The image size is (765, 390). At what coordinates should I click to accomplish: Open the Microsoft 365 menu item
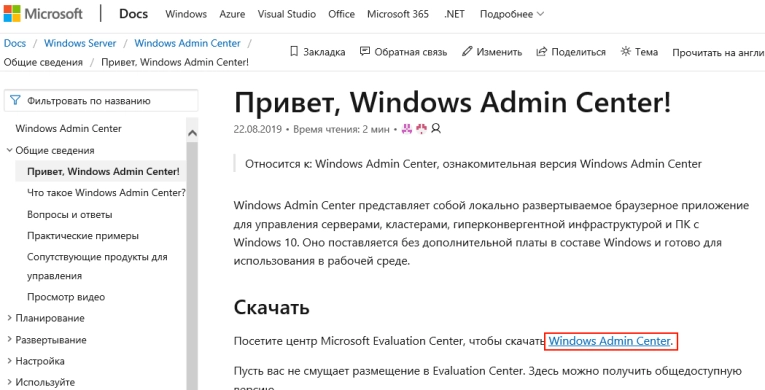pos(398,14)
